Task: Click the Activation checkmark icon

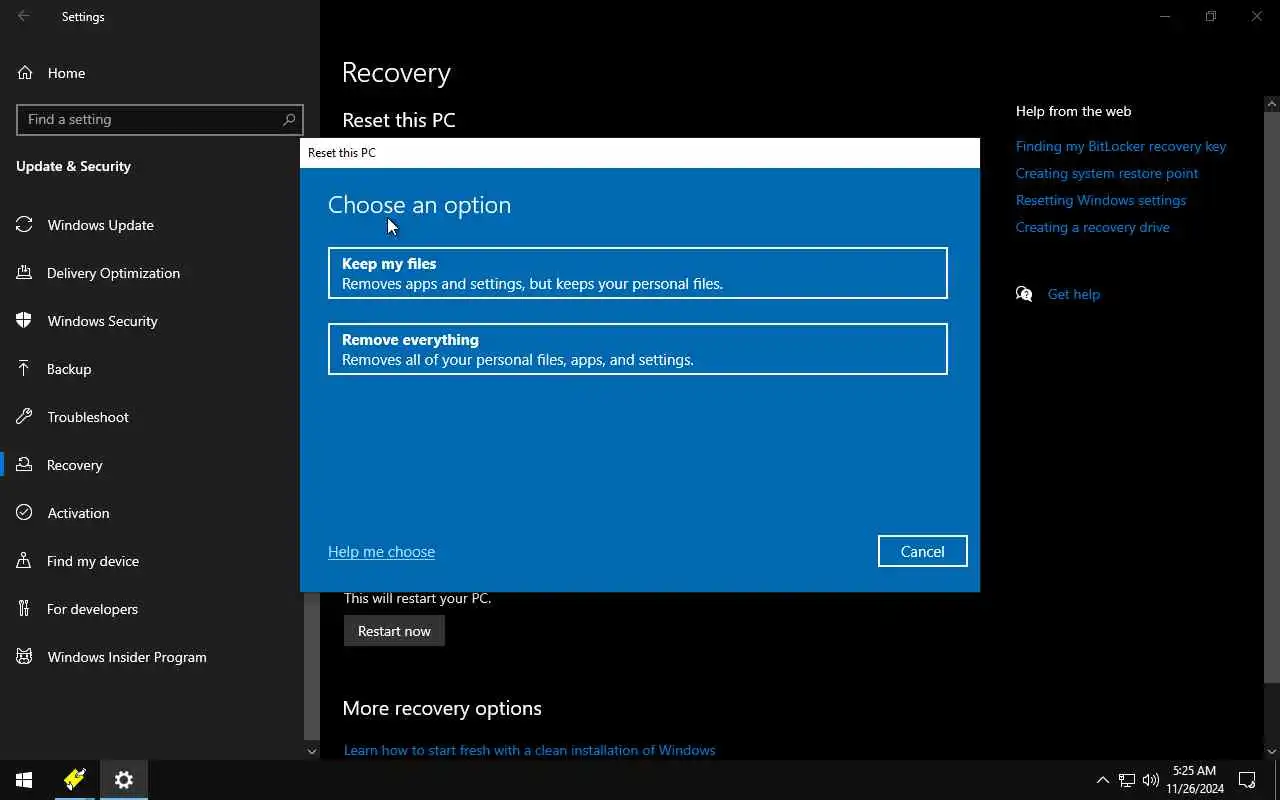Action: click(x=25, y=513)
